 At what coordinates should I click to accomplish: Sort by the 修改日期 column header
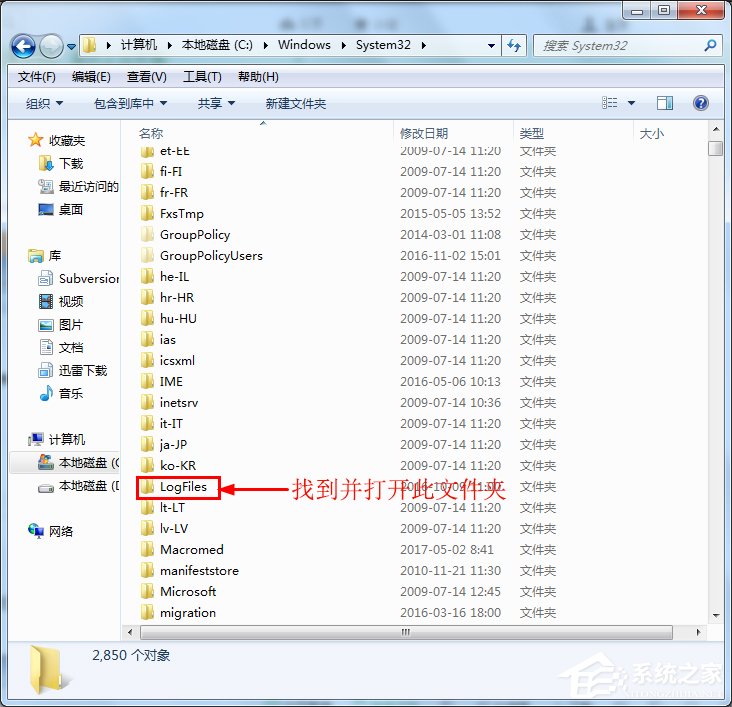(x=424, y=133)
